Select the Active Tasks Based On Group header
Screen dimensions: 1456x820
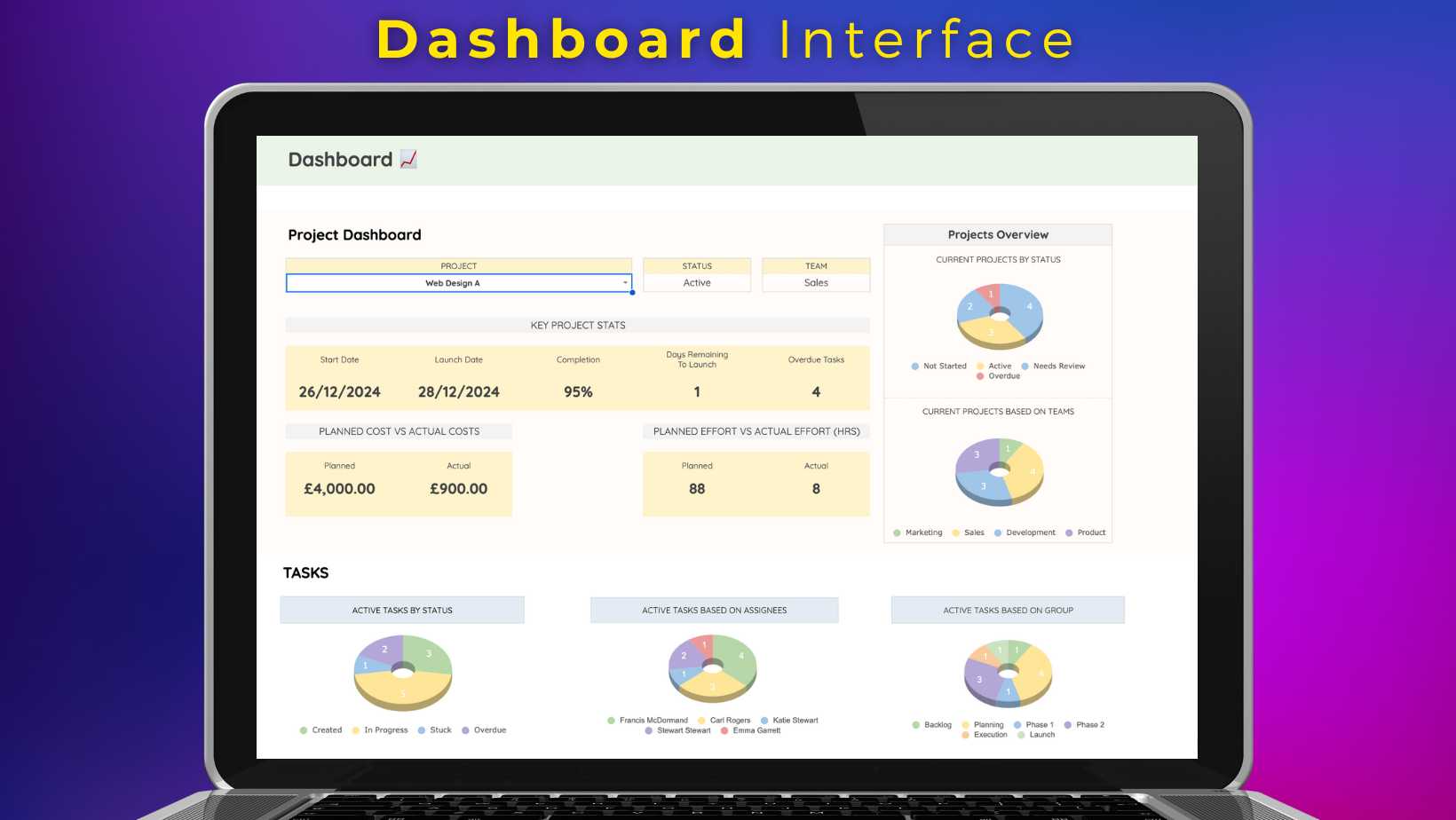1008,611
